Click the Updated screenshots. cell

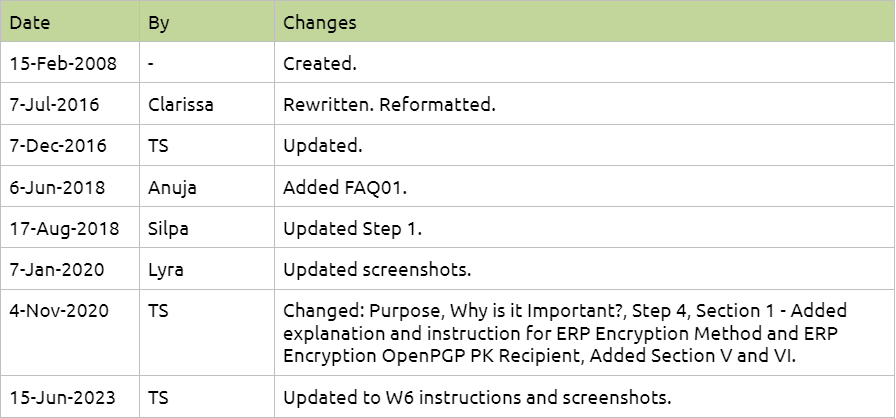(585, 269)
